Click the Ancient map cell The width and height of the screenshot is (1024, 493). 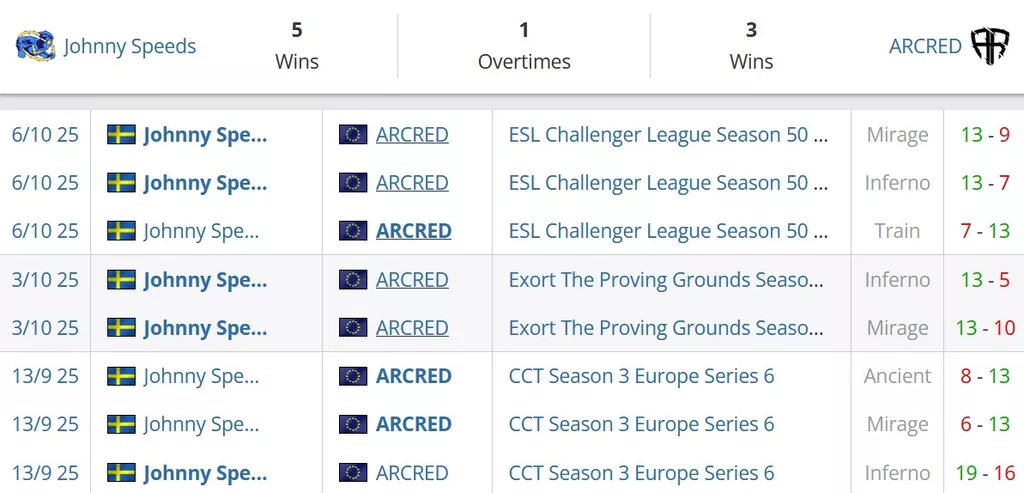tap(897, 376)
